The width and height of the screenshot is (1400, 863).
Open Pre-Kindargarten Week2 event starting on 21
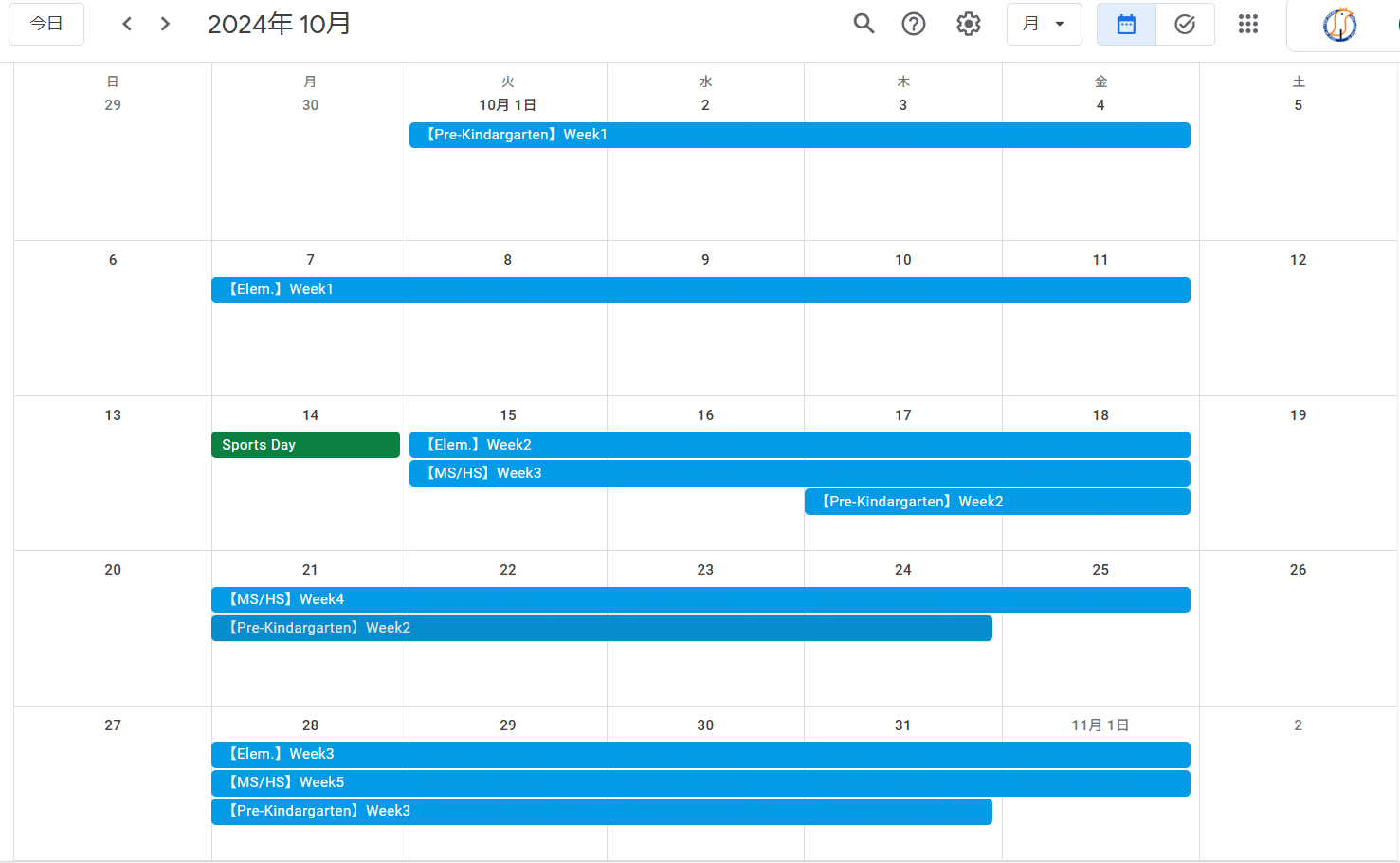(602, 628)
